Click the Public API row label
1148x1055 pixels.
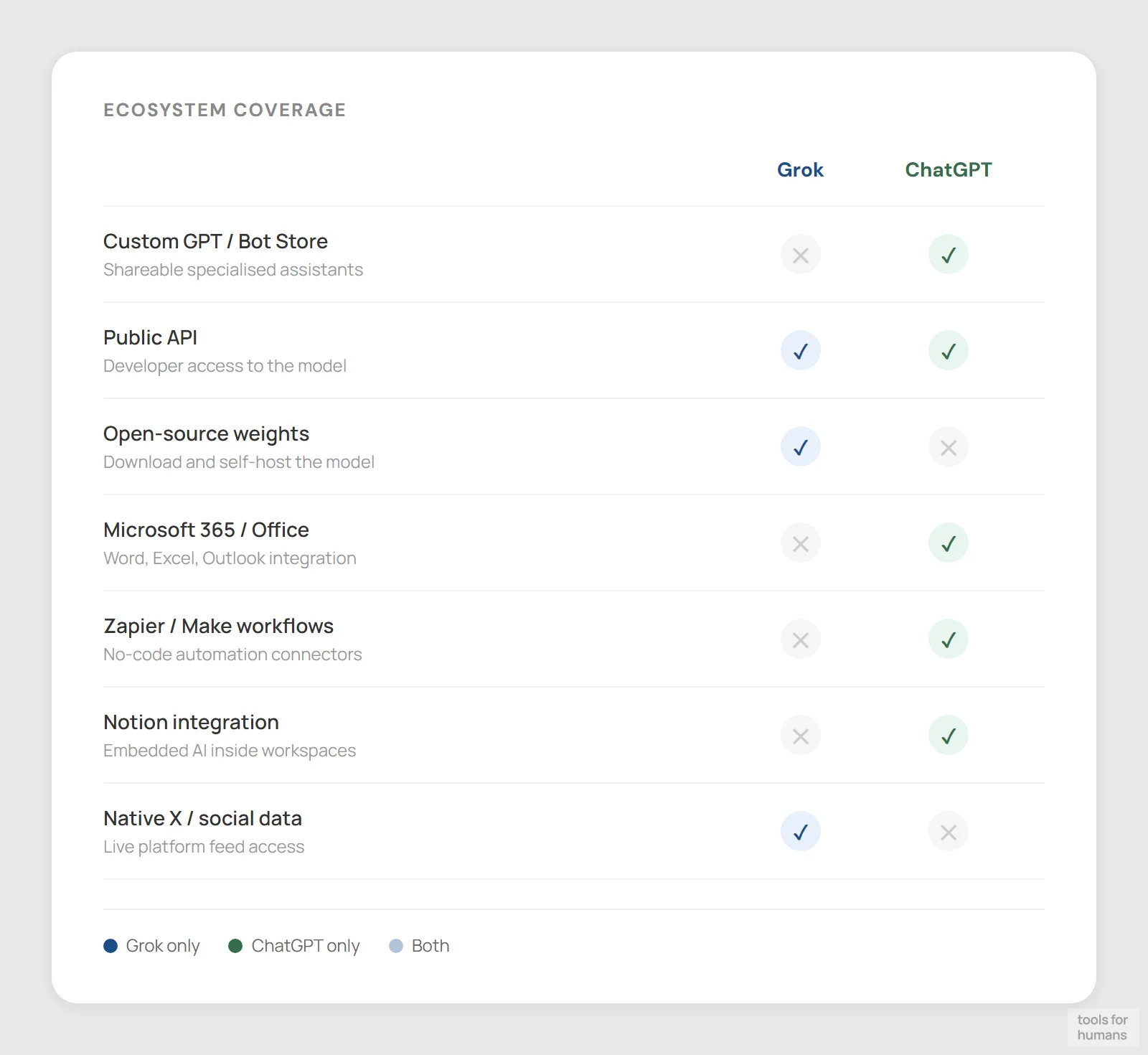click(150, 337)
